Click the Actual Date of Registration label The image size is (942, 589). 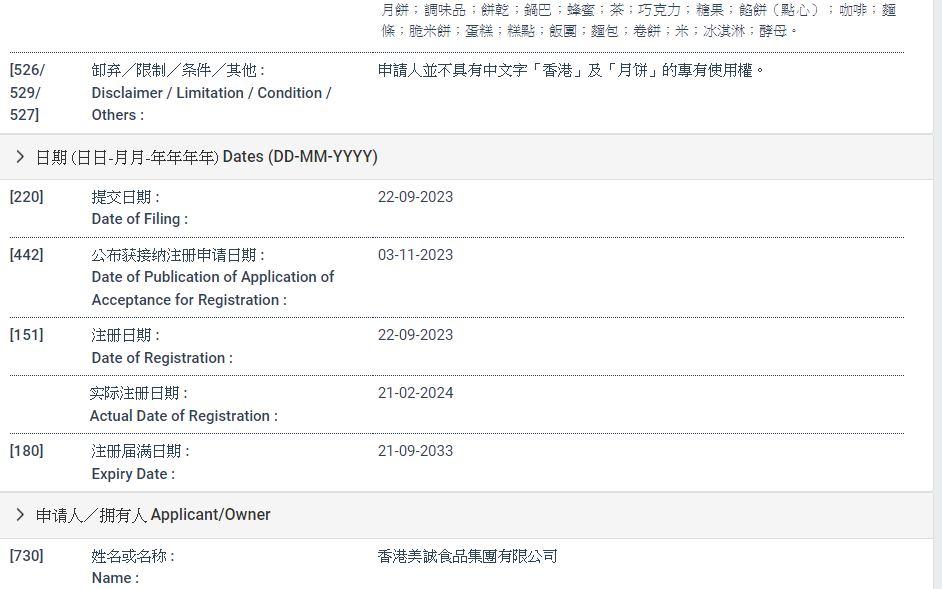[x=184, y=404]
